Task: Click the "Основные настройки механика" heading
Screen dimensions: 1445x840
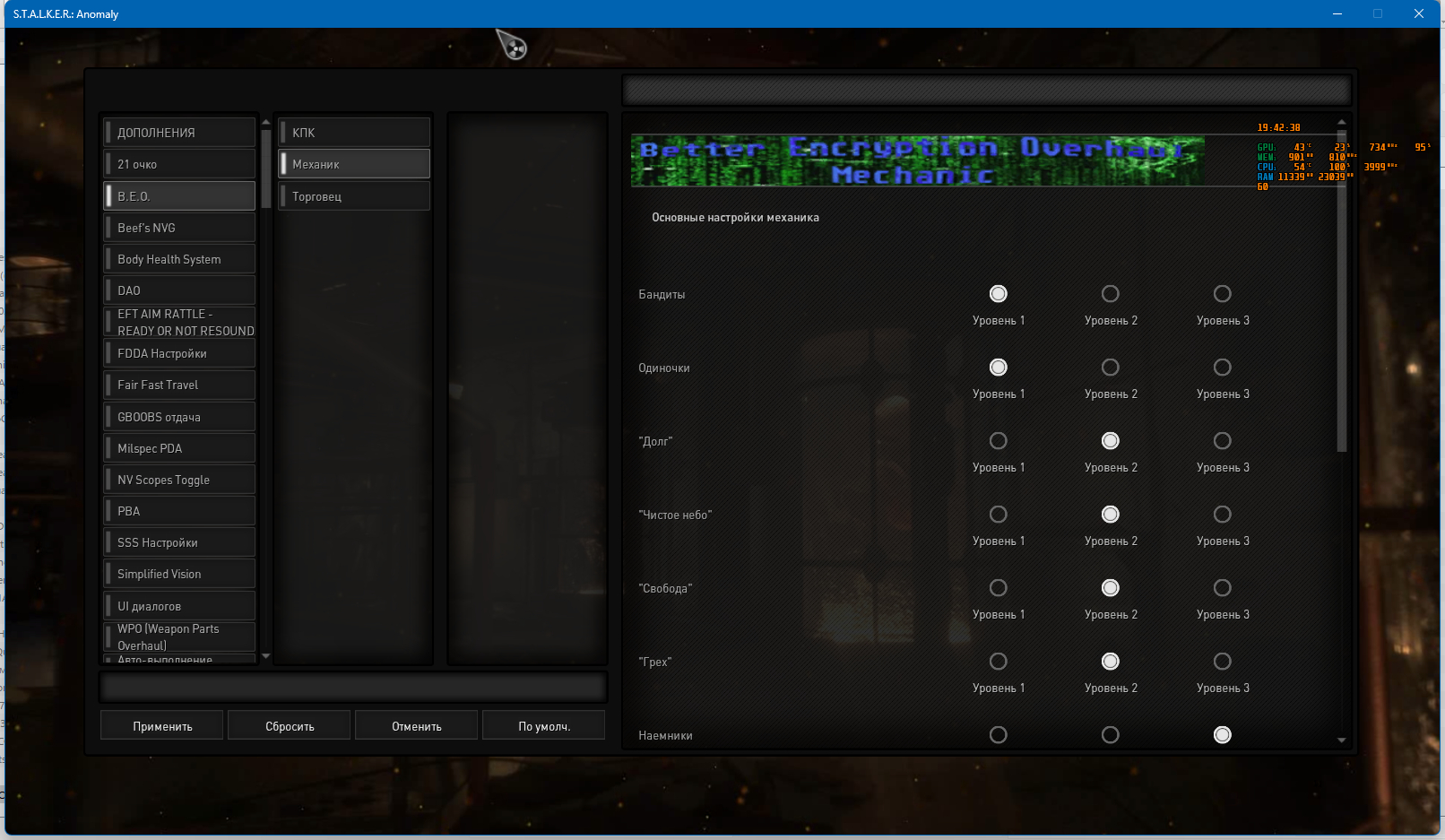Action: [735, 218]
